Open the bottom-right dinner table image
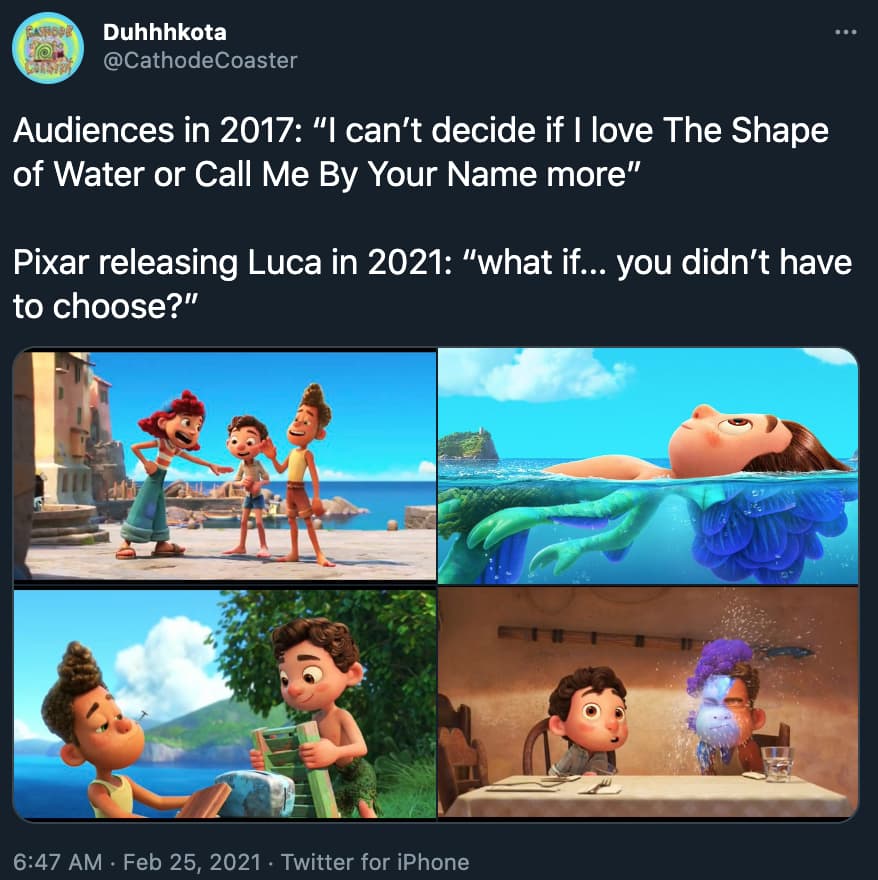The height and width of the screenshot is (880, 878). [648, 702]
